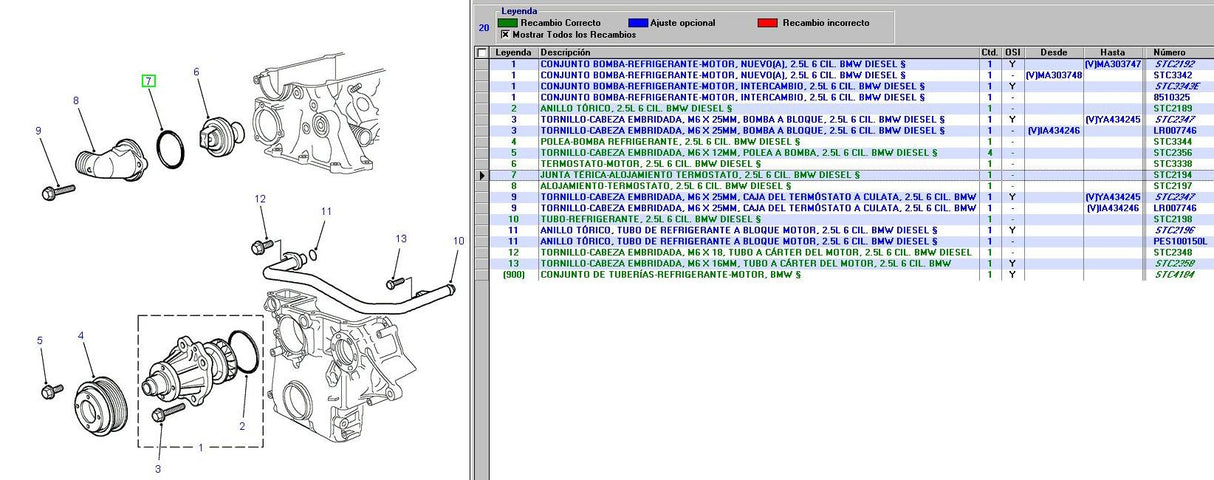This screenshot has width=1214, height=480.
Task: Select the POLEA-BOMBA REFRIGERANTE row
Action: [x=757, y=142]
